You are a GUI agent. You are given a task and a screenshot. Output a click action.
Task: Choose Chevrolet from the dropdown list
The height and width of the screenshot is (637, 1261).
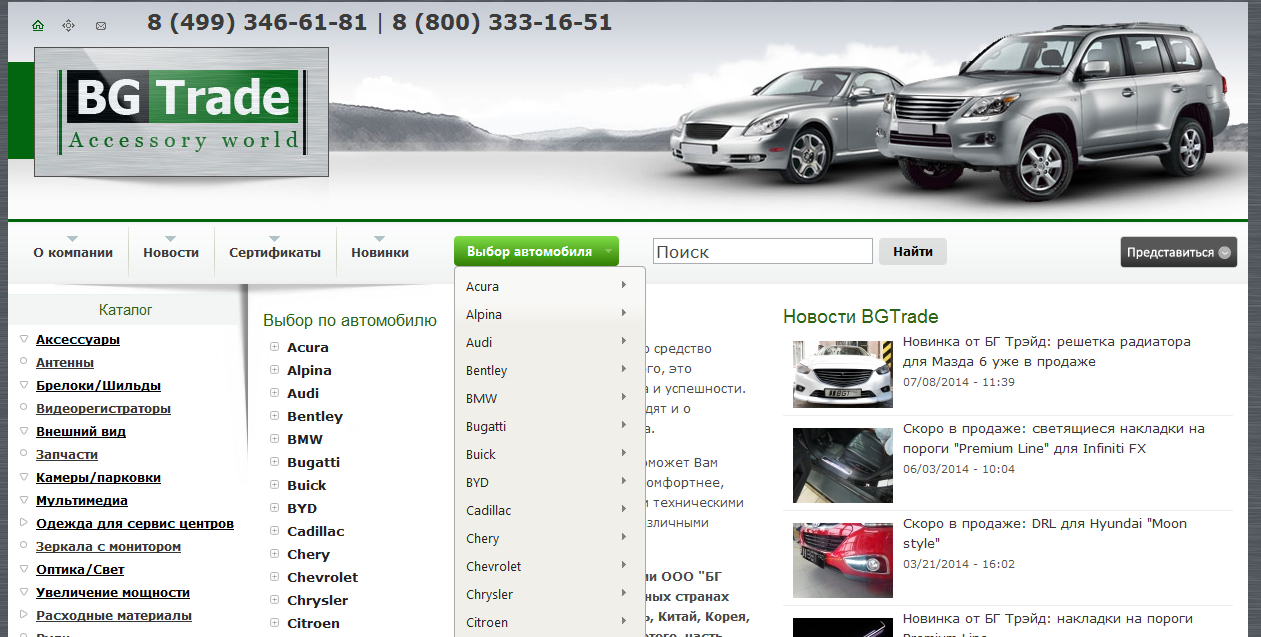493,566
